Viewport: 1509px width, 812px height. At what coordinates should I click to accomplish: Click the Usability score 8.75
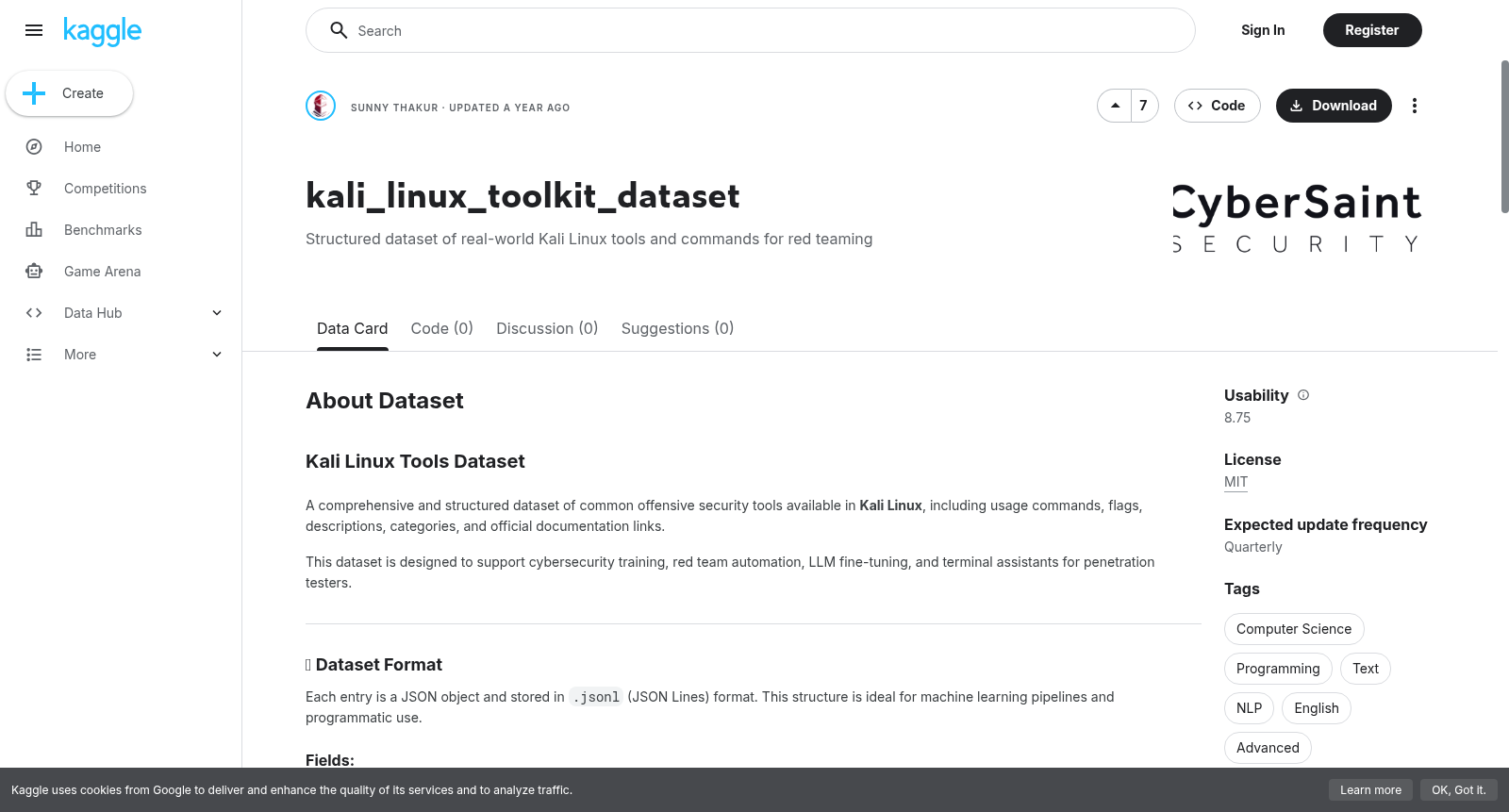pyautogui.click(x=1237, y=418)
